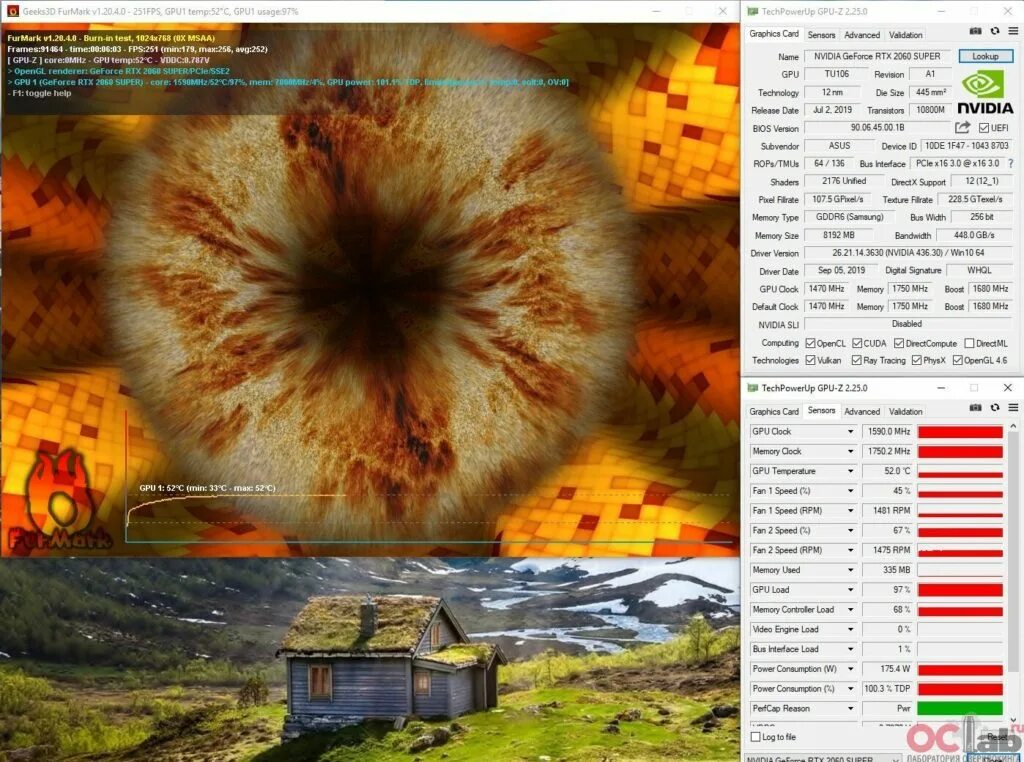Click the screenshot camera icon in bottom GPU-Z window

pos(975,407)
